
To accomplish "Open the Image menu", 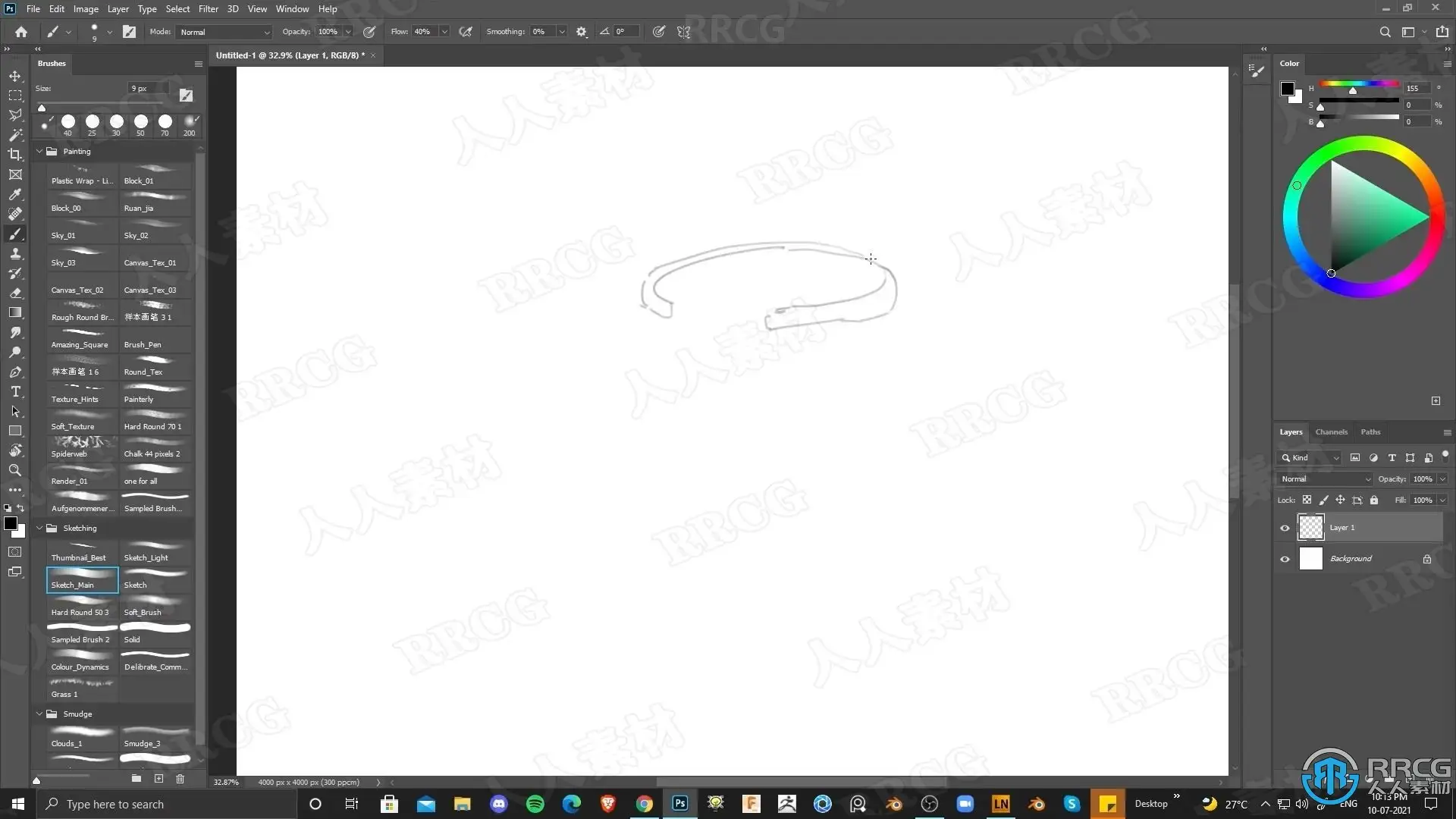I will [86, 9].
